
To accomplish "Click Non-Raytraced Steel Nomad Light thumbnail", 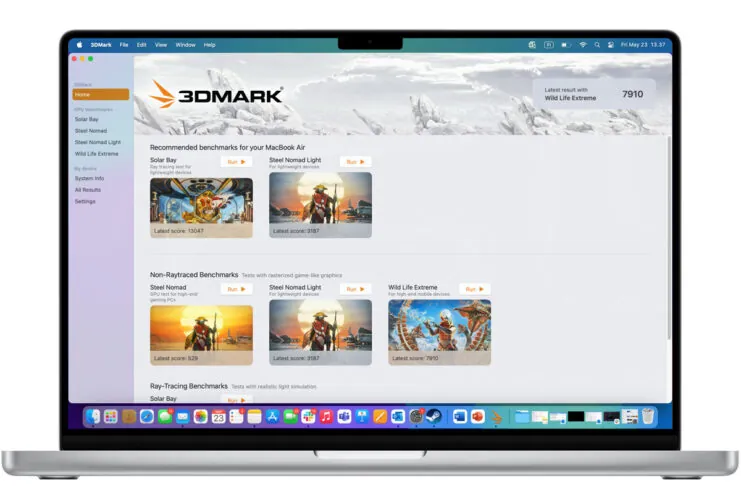I will point(320,332).
